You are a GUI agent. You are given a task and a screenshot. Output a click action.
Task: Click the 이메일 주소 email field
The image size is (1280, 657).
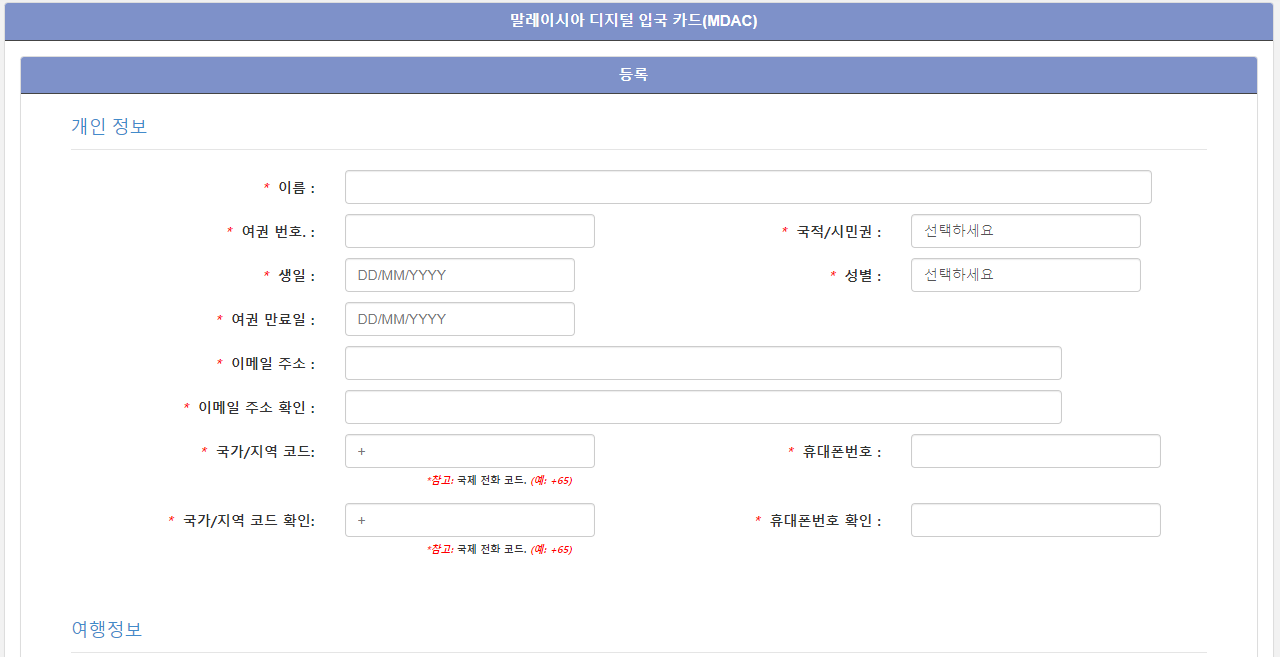click(x=702, y=362)
